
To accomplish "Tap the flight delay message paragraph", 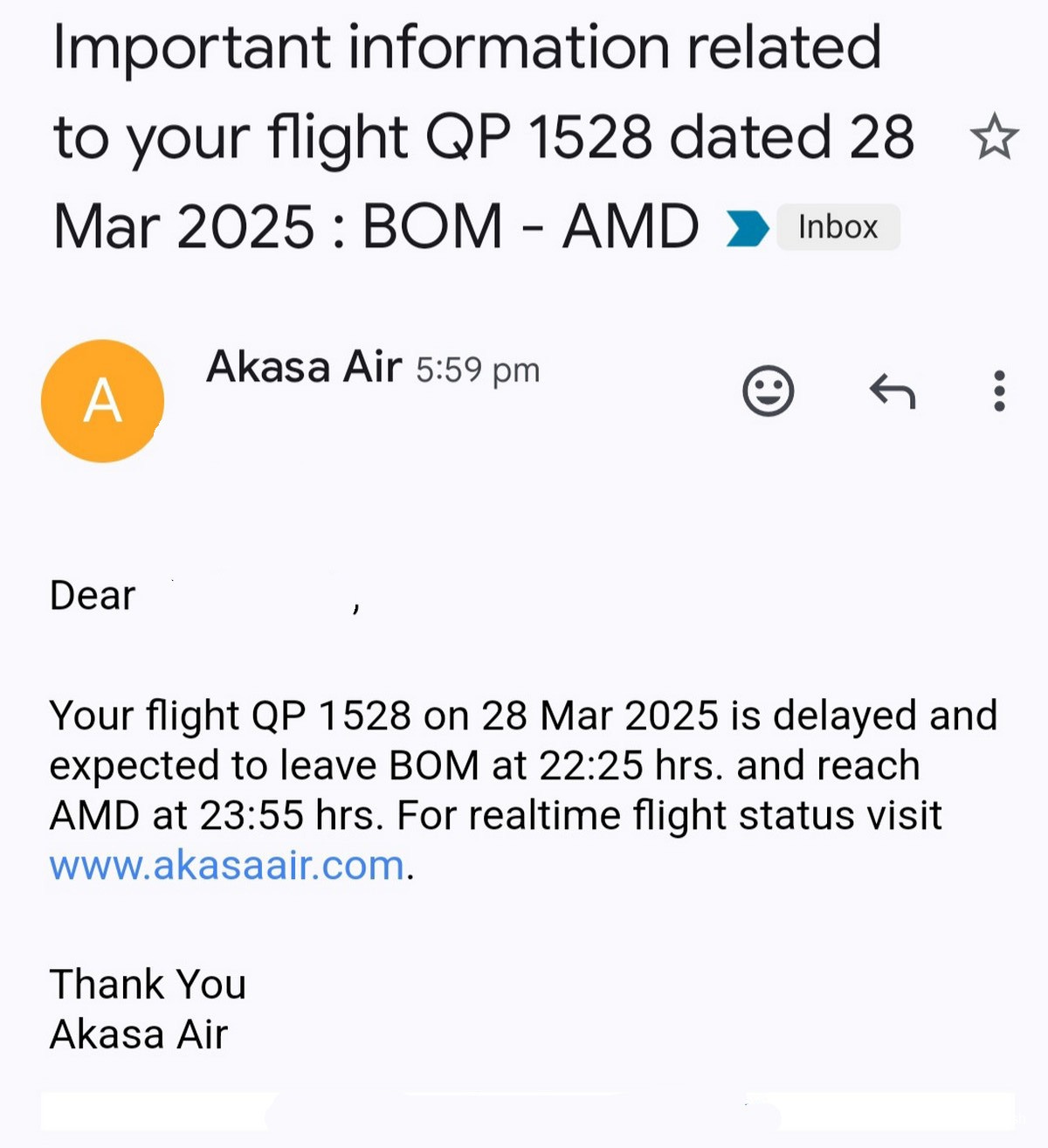I will coord(523,790).
